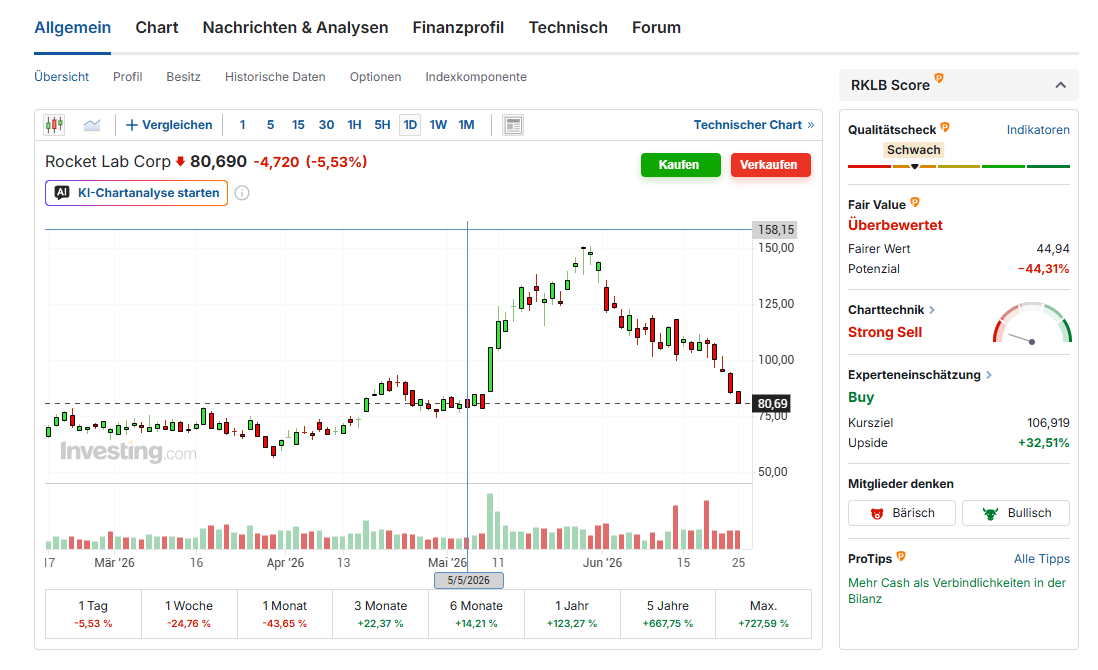Select the 1H interval
This screenshot has width=1098, height=670.
pos(354,125)
